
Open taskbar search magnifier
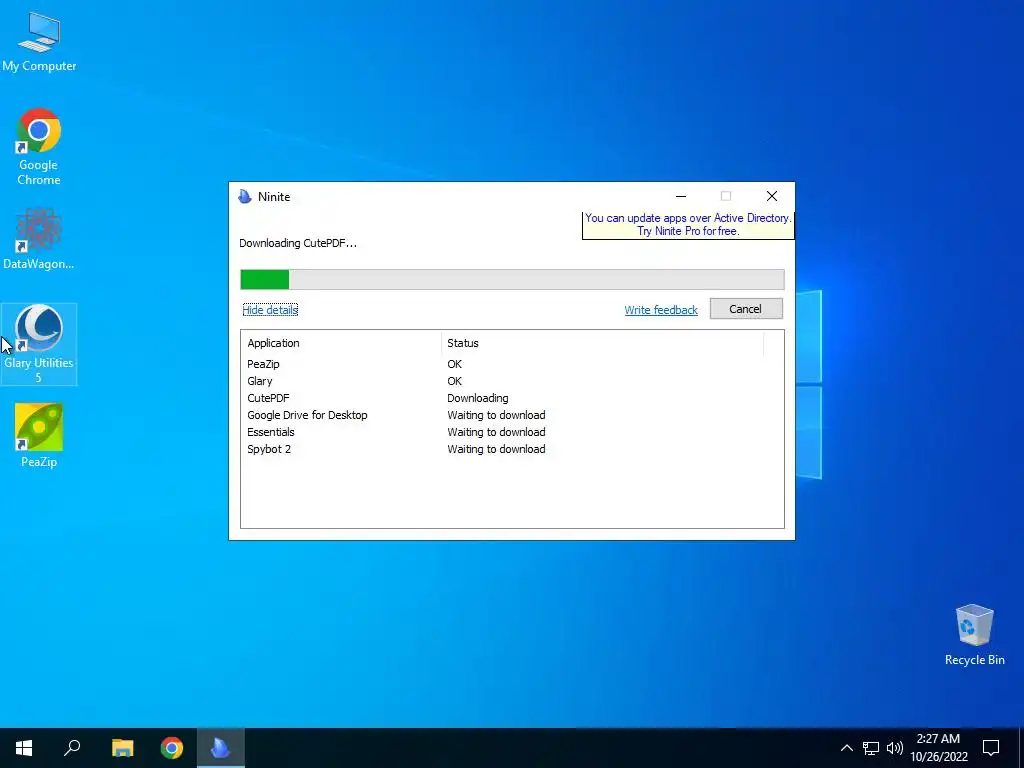[72, 748]
